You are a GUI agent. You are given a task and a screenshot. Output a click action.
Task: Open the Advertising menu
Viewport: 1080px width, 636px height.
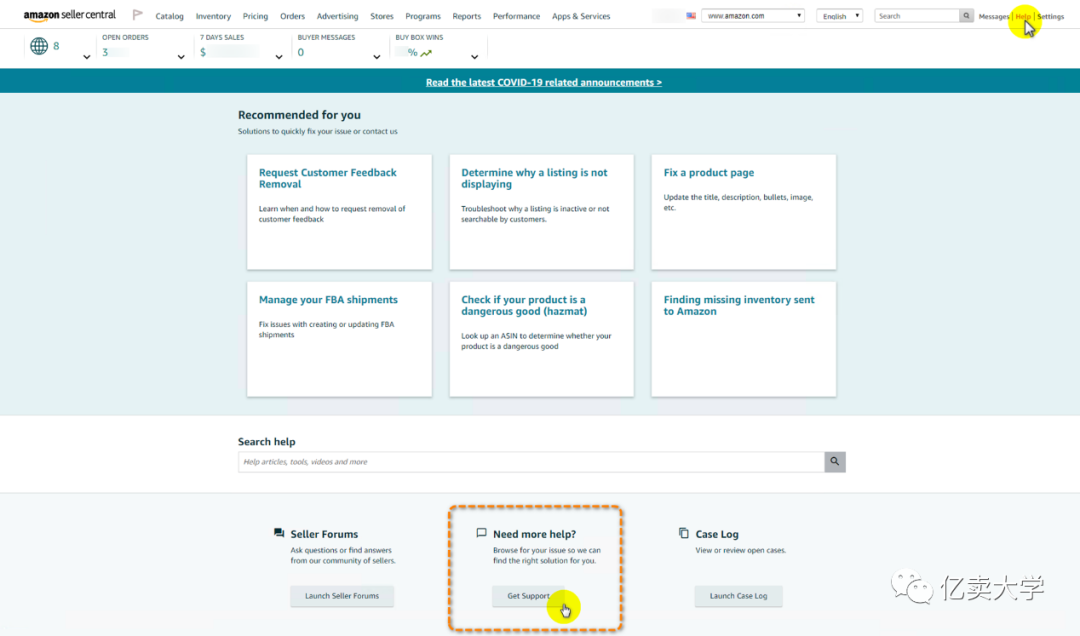click(x=338, y=16)
